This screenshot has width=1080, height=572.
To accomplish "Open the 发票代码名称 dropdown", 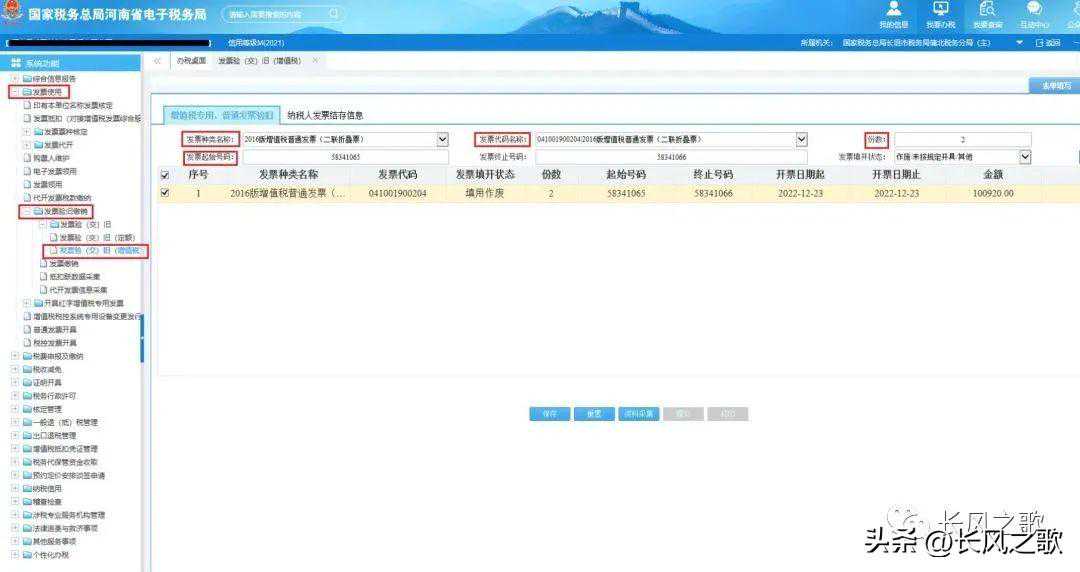I will pyautogui.click(x=801, y=140).
